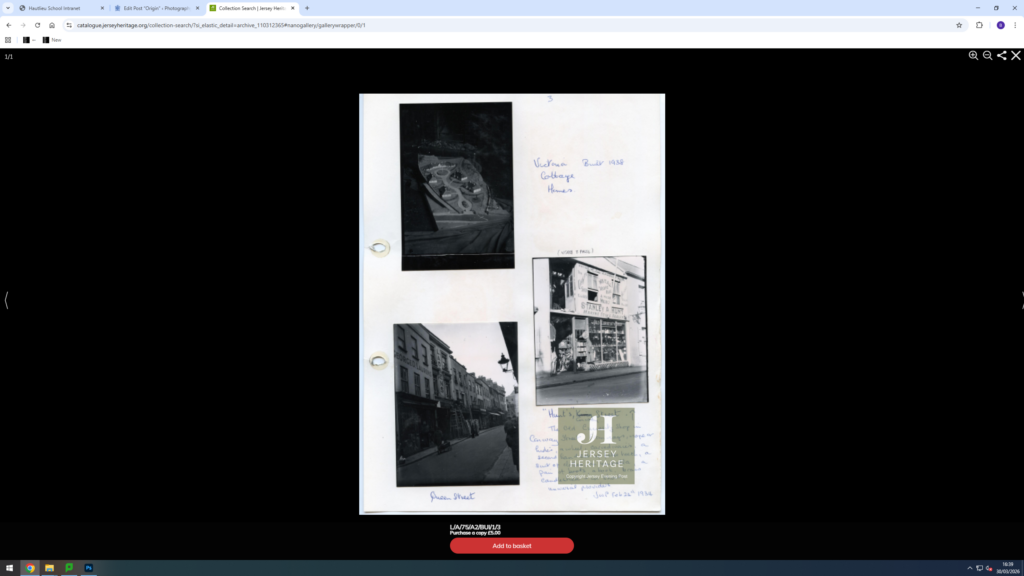Image resolution: width=1024 pixels, height=576 pixels.
Task: Bookmark this page with the star icon
Action: (x=959, y=25)
